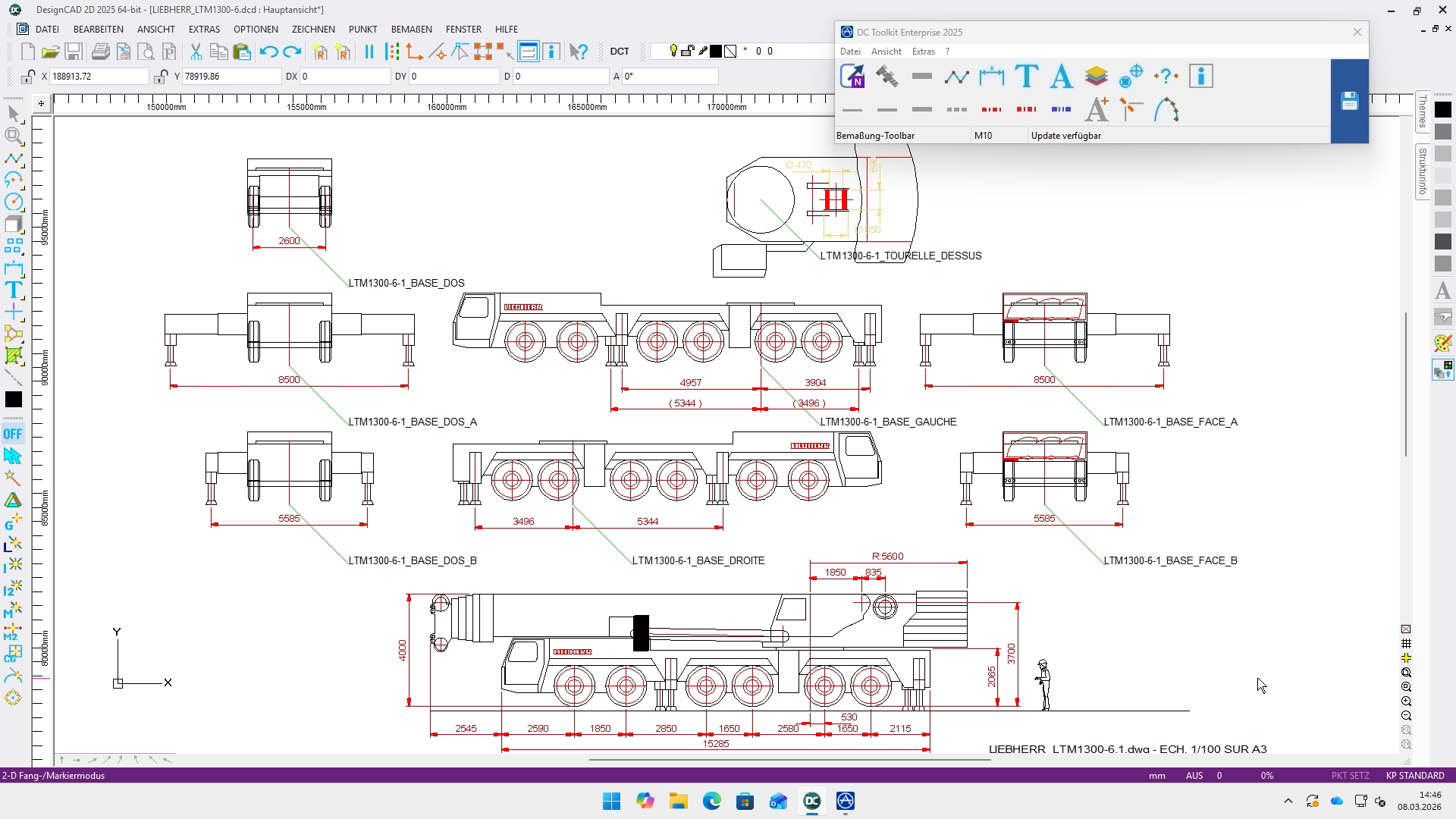1456x819 pixels.
Task: Select the dimension tool in DC Toolkit
Action: (991, 77)
